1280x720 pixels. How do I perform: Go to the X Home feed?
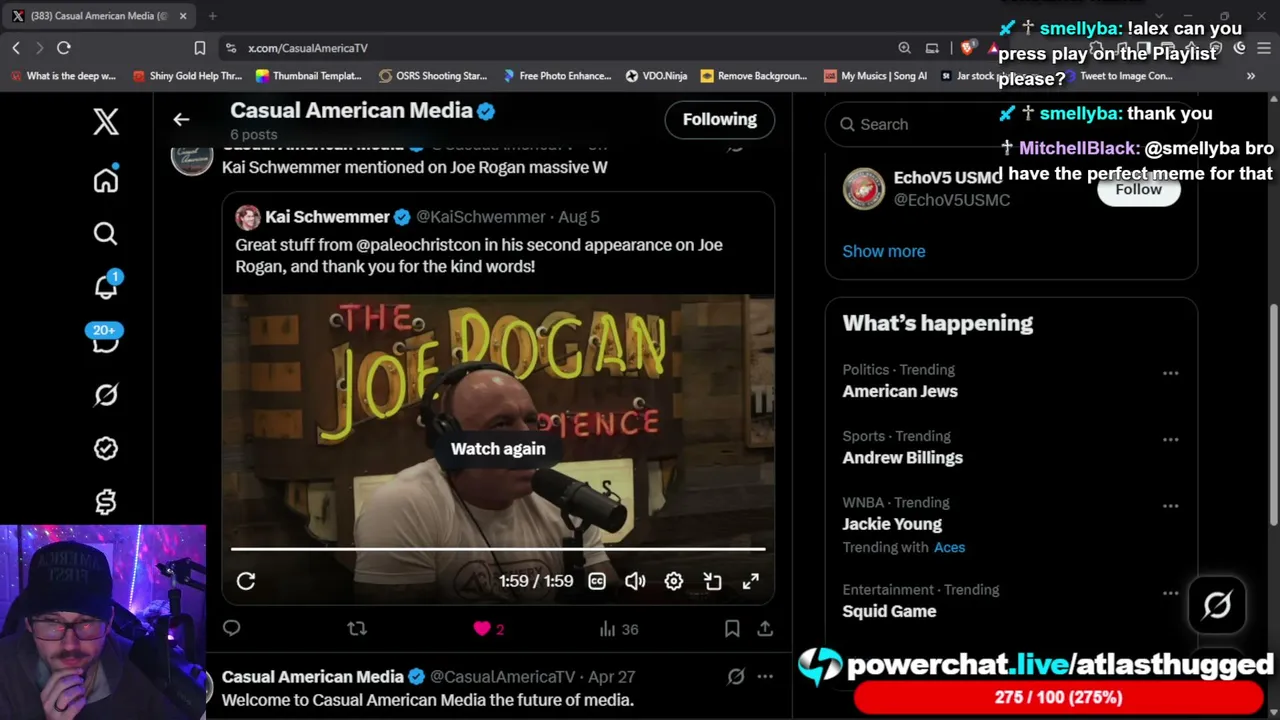point(106,180)
